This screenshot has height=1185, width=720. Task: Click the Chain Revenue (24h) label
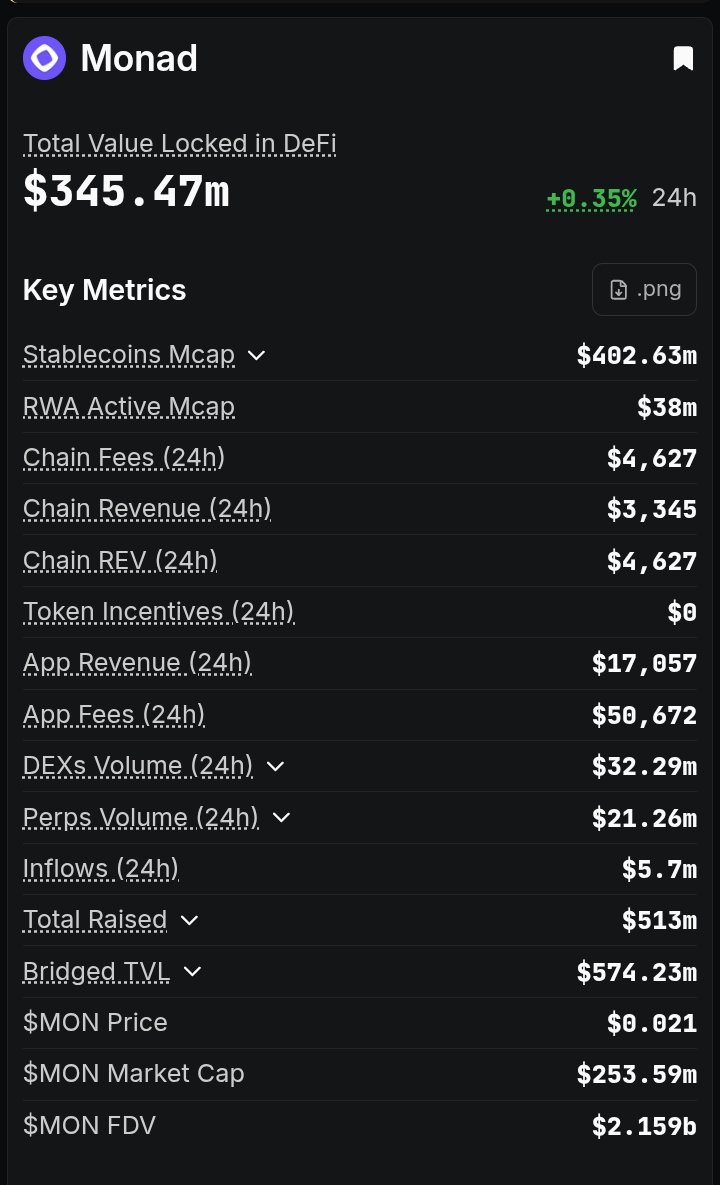tap(147, 509)
